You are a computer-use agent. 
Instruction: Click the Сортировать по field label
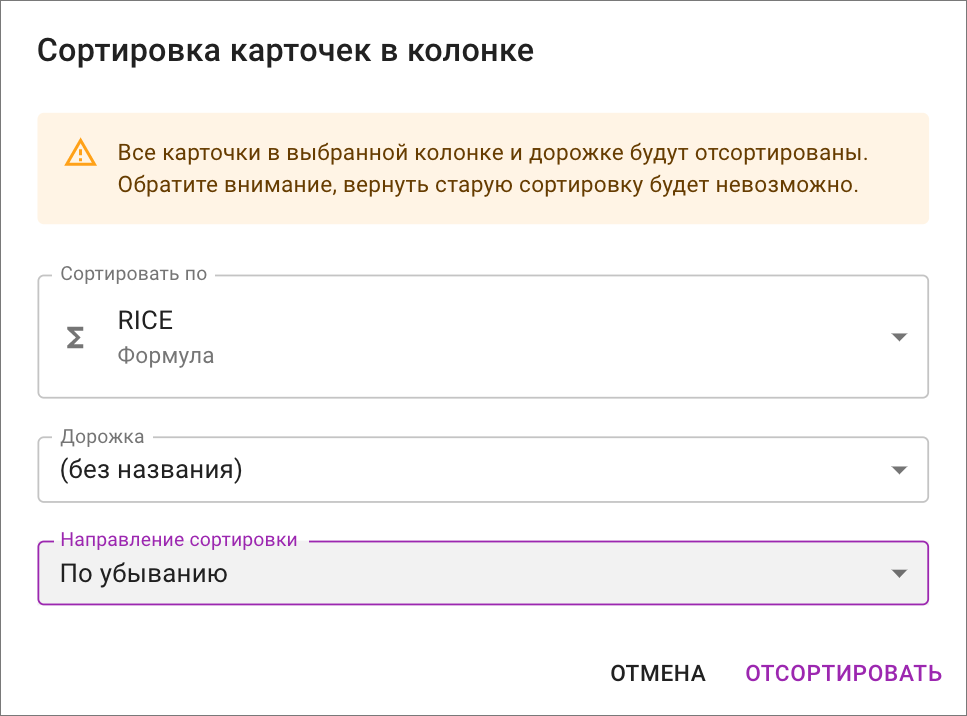tap(134, 274)
